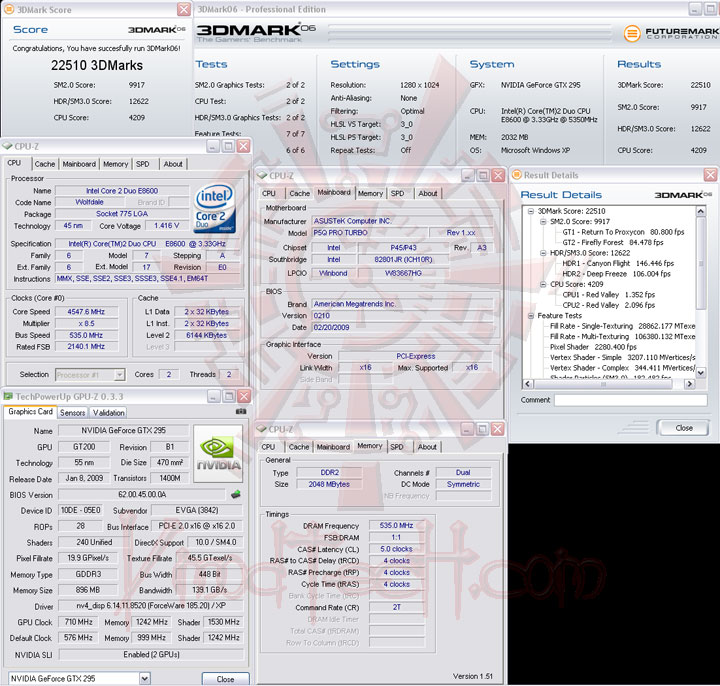Minimize the CPU-Z Memory window

467,429
